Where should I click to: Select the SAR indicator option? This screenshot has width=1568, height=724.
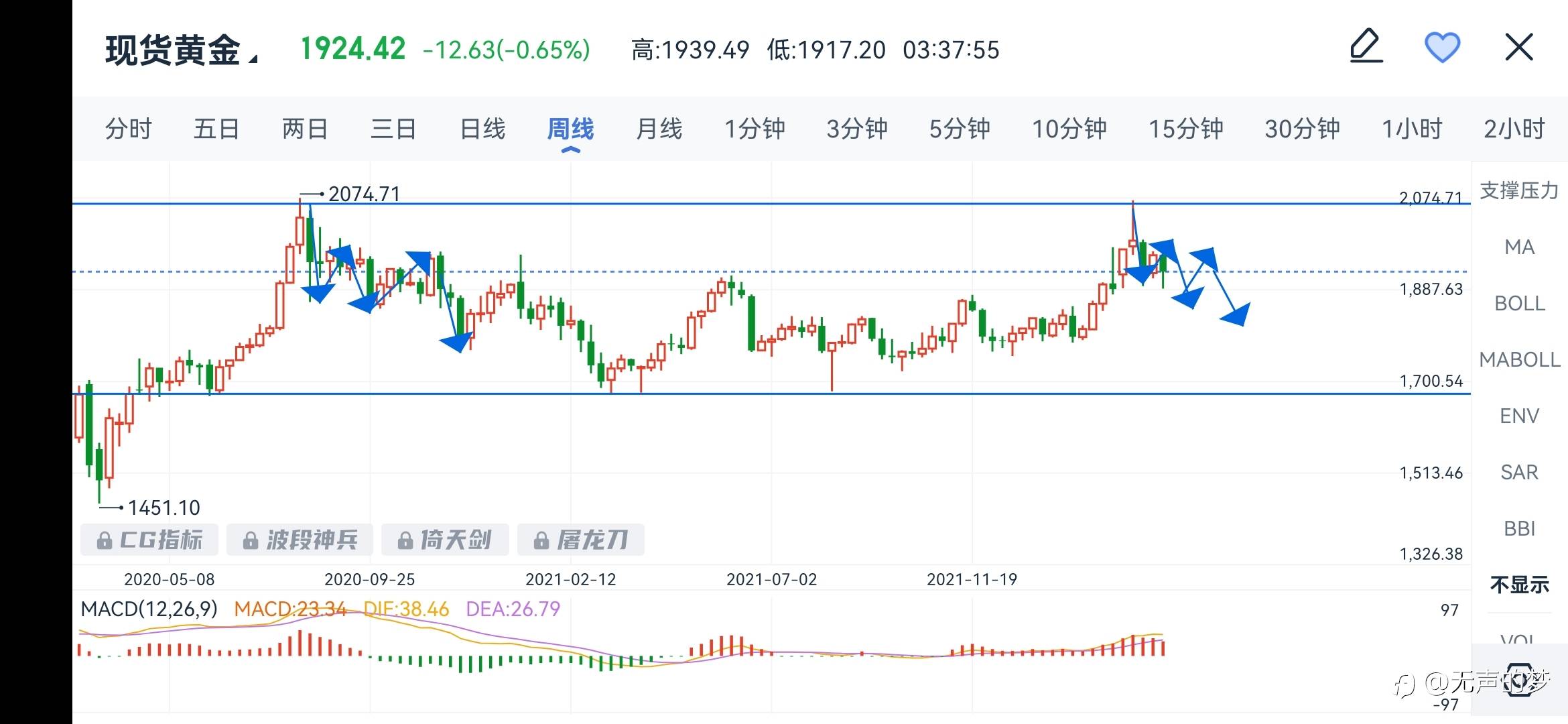(x=1519, y=473)
